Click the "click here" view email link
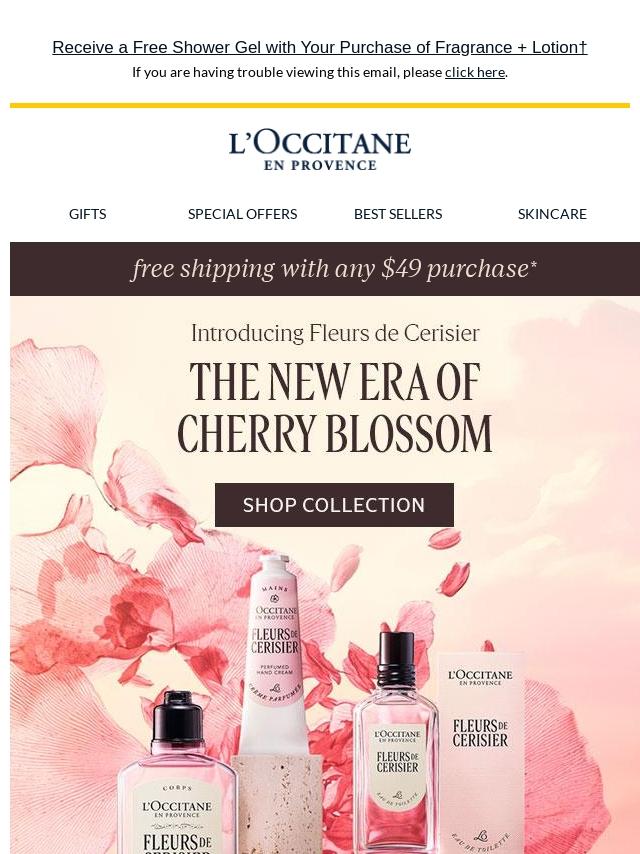The width and height of the screenshot is (640, 854). pyautogui.click(x=474, y=72)
